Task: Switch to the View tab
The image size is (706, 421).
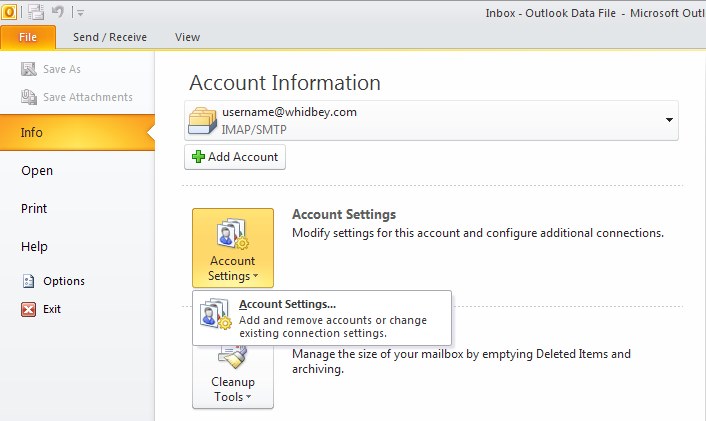Action: [187, 37]
